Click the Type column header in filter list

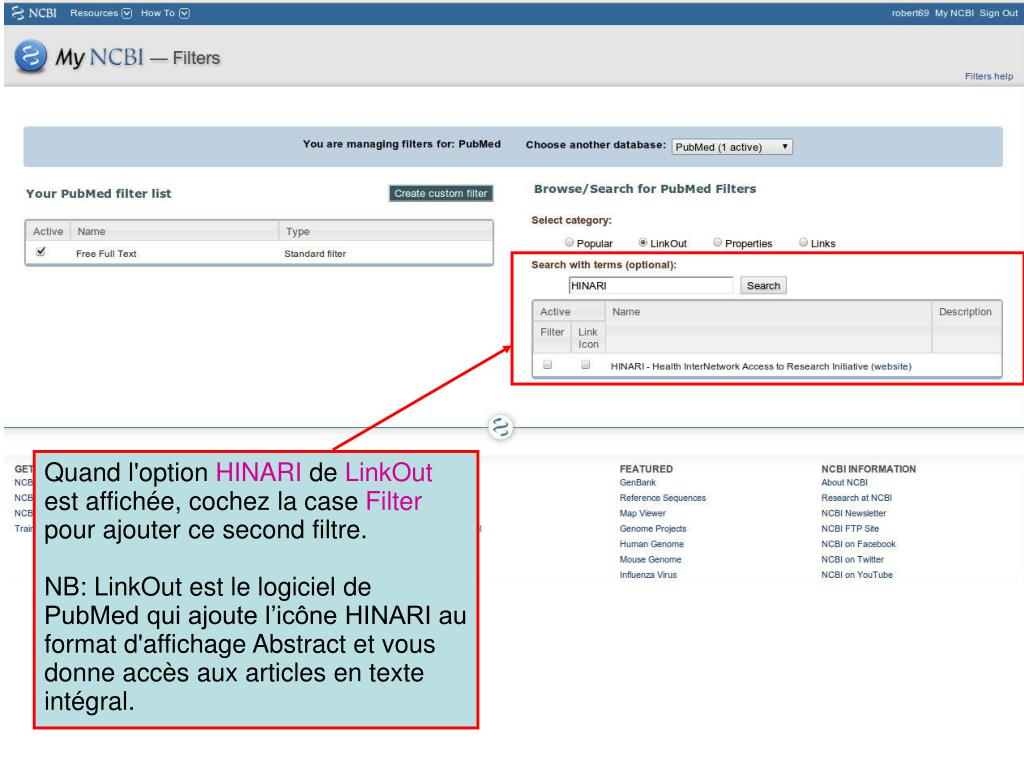pos(385,231)
